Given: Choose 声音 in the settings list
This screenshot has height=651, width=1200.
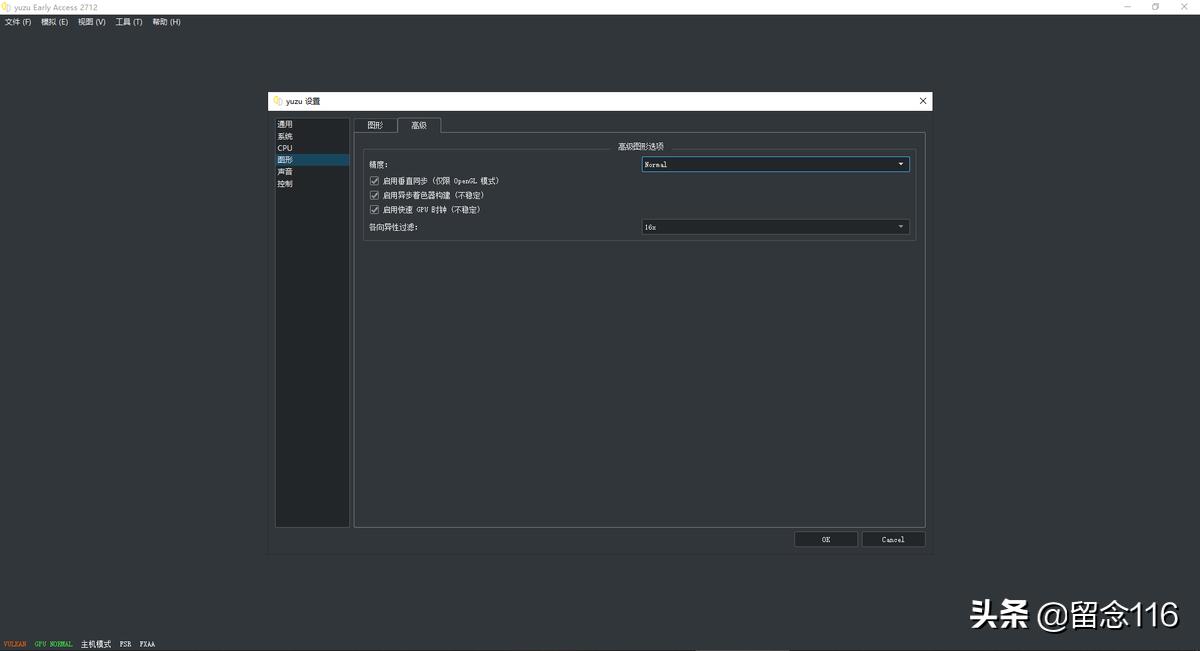Looking at the screenshot, I should click(286, 172).
